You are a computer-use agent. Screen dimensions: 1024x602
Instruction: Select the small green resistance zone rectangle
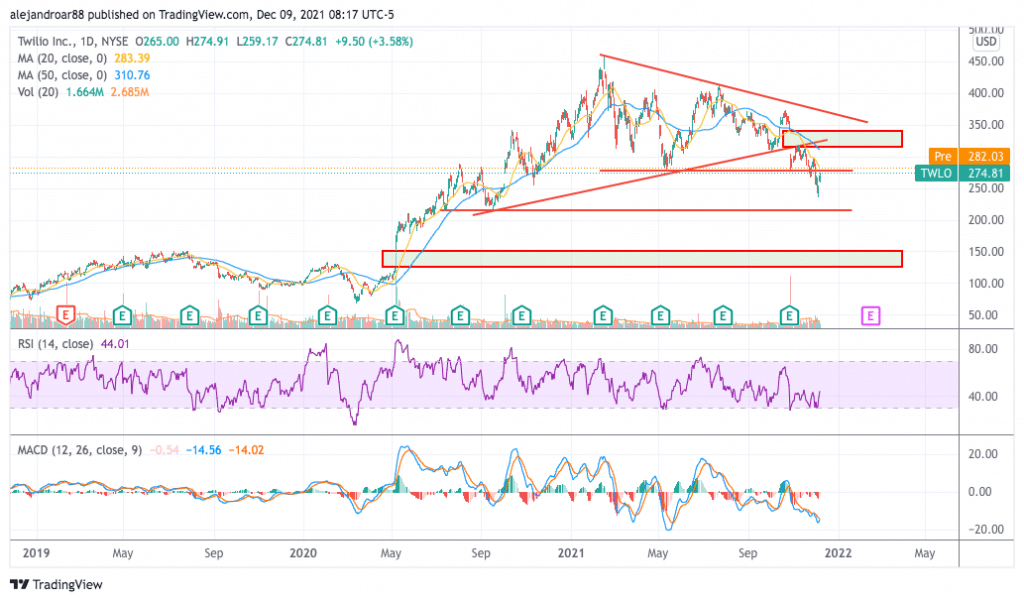[842, 138]
